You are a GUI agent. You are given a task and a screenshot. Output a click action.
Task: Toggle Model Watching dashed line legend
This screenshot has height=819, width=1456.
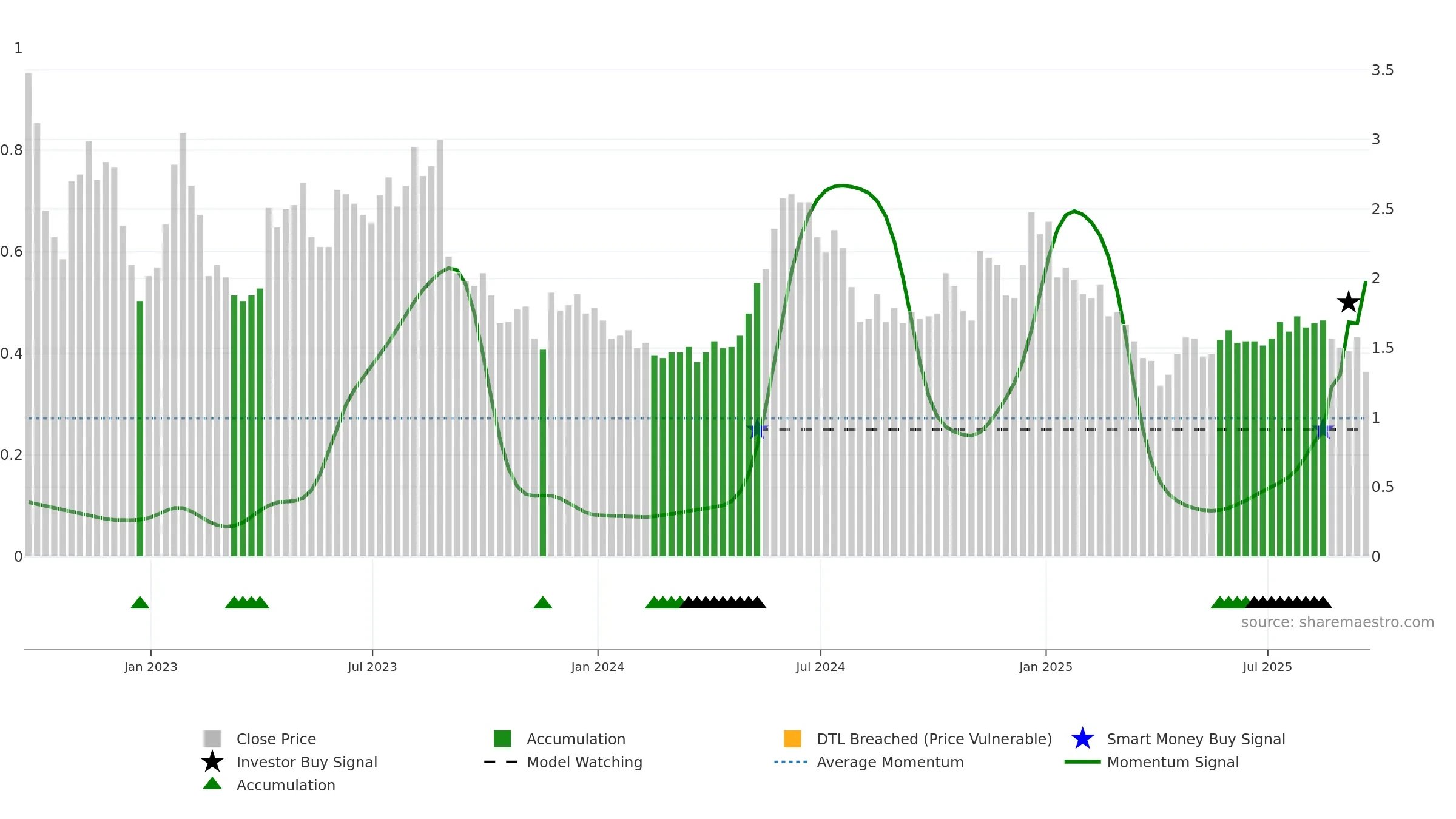(x=501, y=761)
